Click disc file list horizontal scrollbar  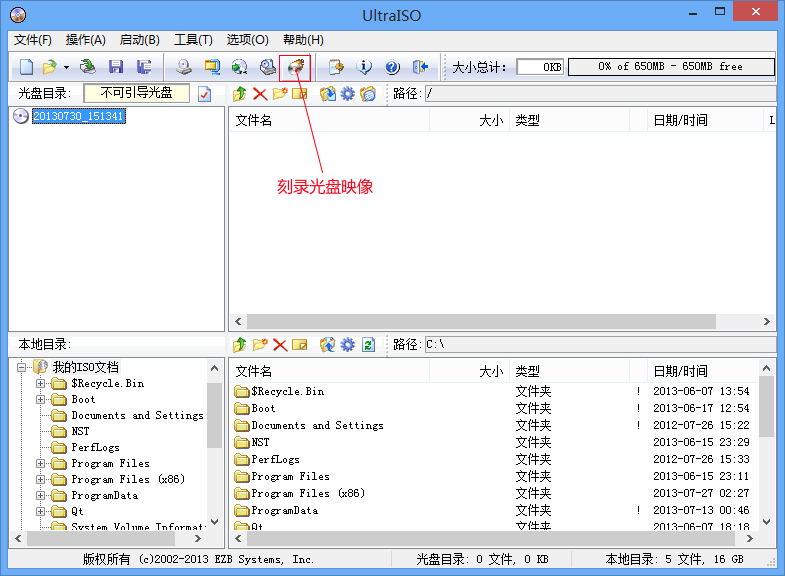[481, 322]
